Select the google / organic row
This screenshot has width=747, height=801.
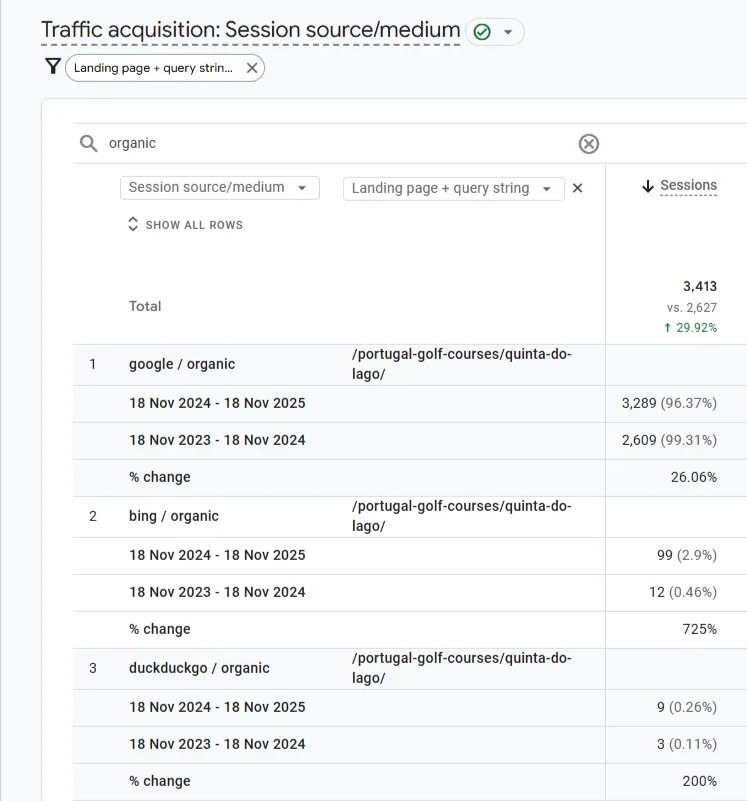180,363
